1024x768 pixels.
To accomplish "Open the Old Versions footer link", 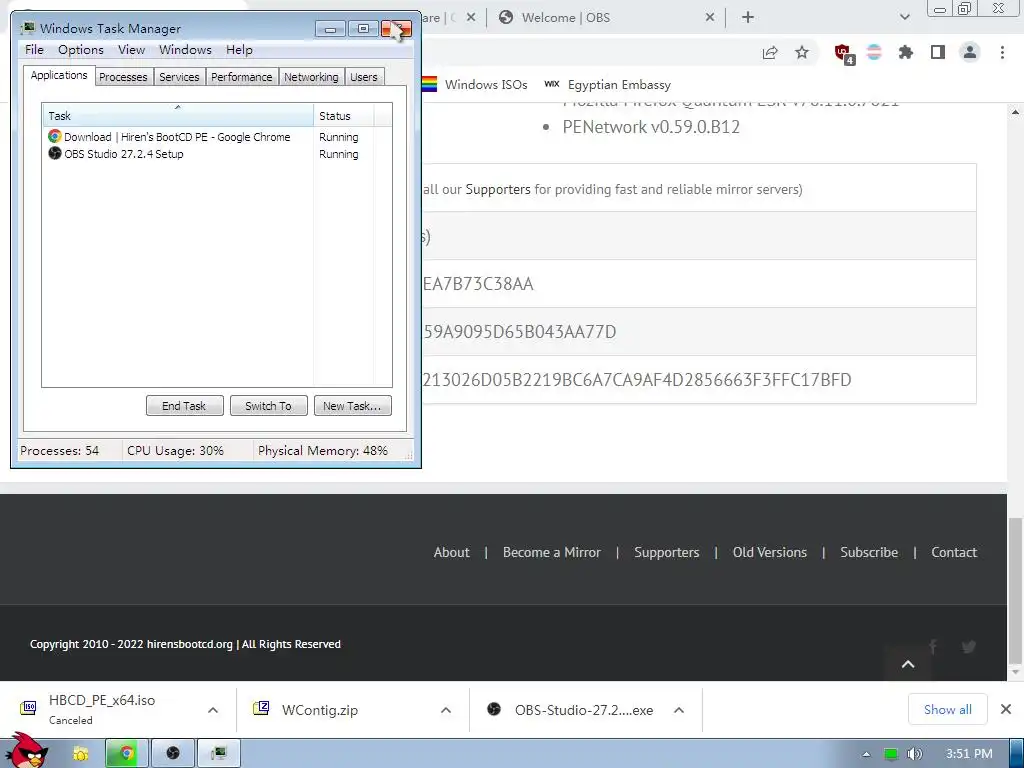I will coord(770,552).
